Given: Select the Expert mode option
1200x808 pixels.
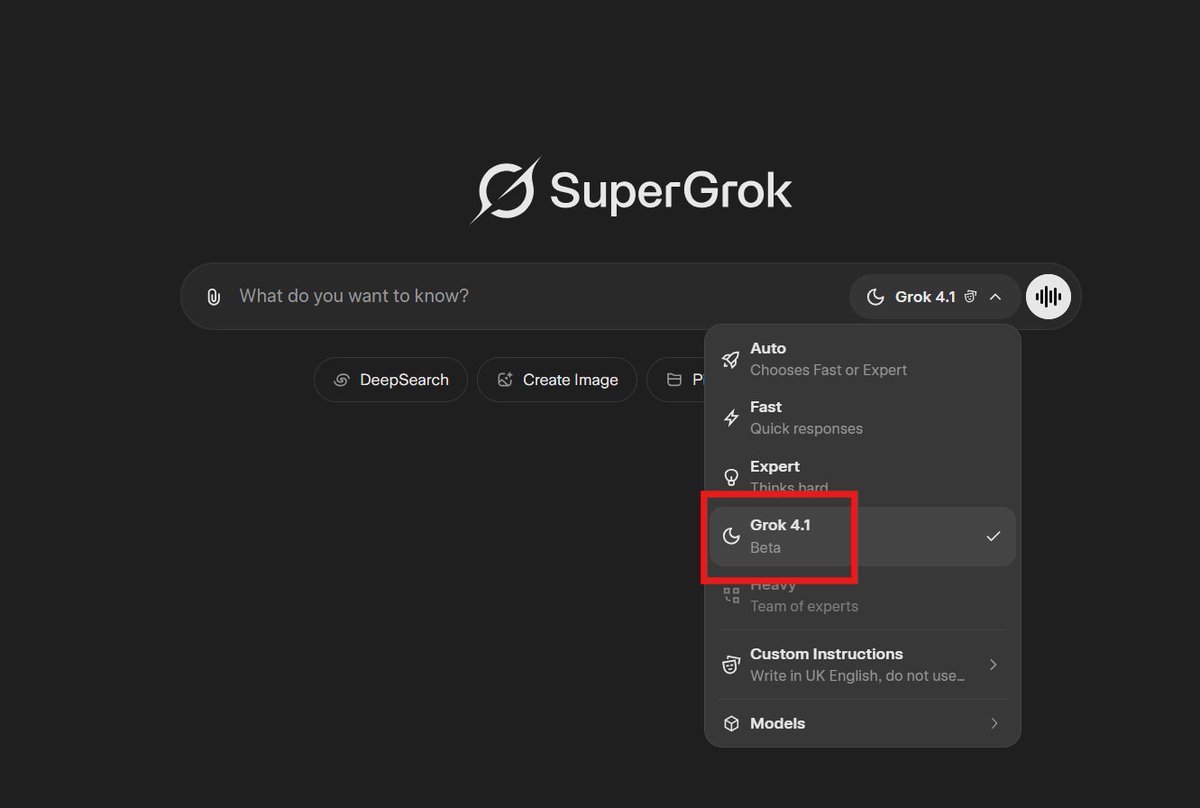Looking at the screenshot, I should tap(862, 476).
